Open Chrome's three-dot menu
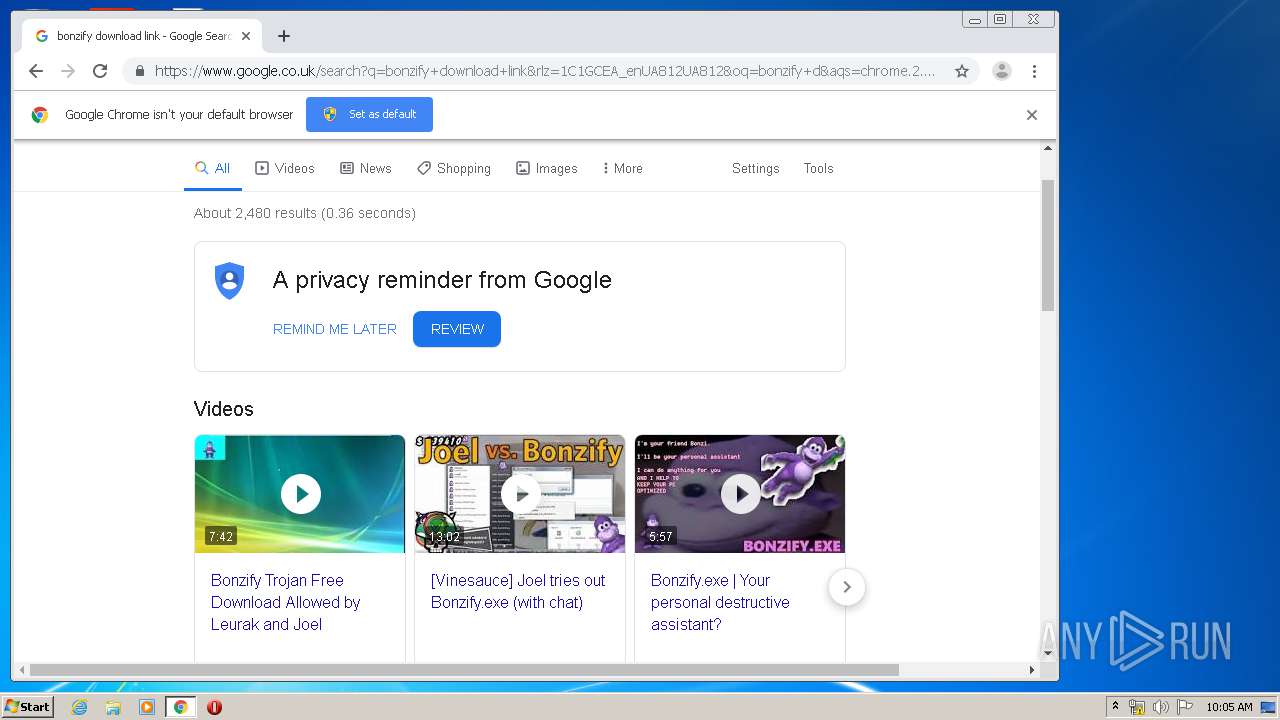This screenshot has height=720, width=1280. coord(1034,71)
